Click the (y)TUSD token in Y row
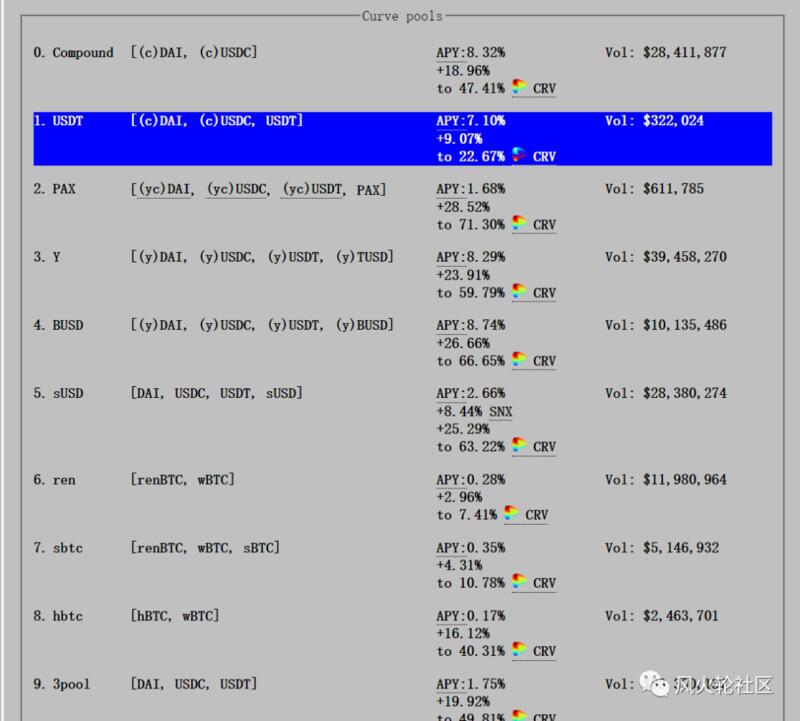800x721 pixels. tap(364, 257)
